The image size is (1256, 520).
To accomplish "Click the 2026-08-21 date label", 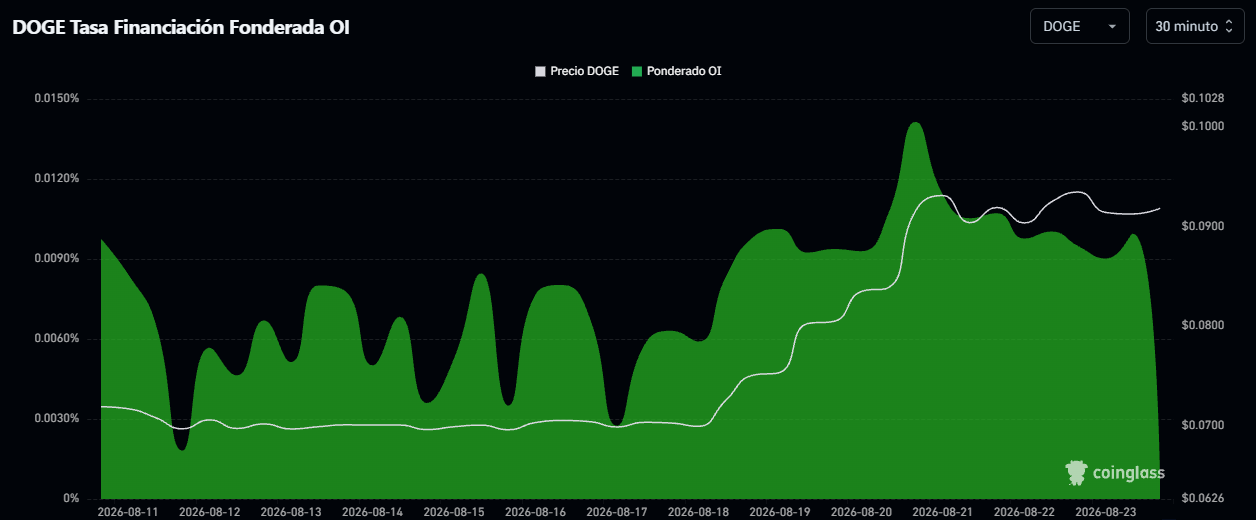I will [x=943, y=512].
